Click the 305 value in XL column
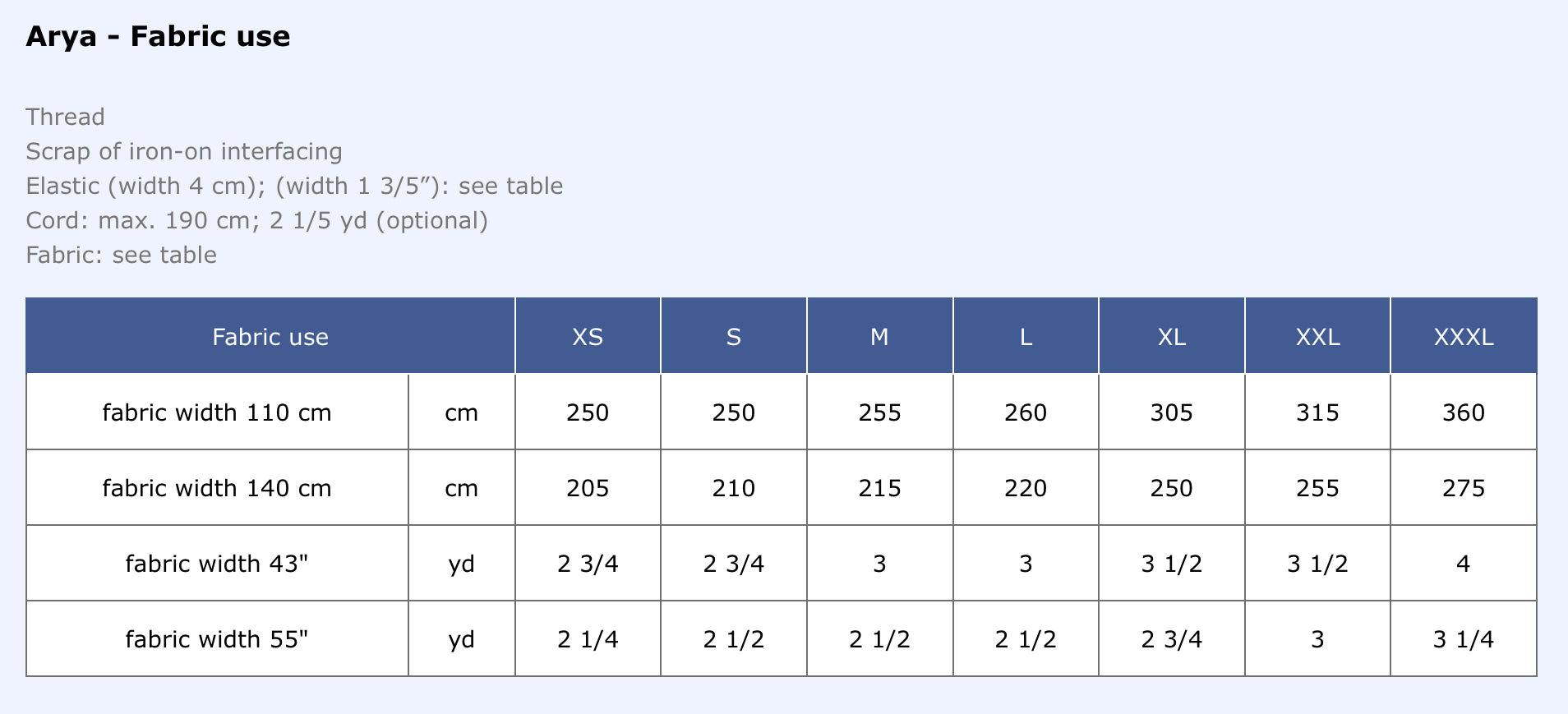Screen dimensions: 1568x714 (1172, 412)
